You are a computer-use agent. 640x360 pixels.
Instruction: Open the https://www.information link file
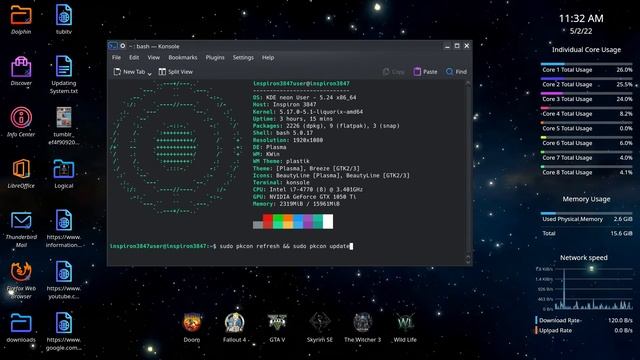point(64,220)
